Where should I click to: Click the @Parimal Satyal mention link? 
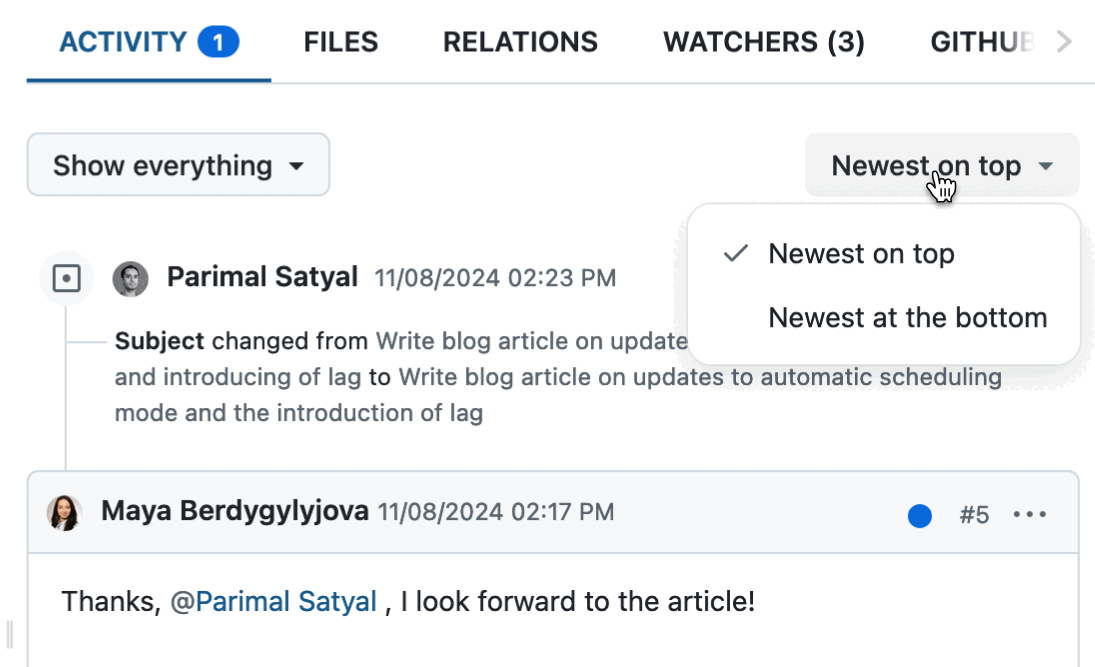click(x=285, y=601)
